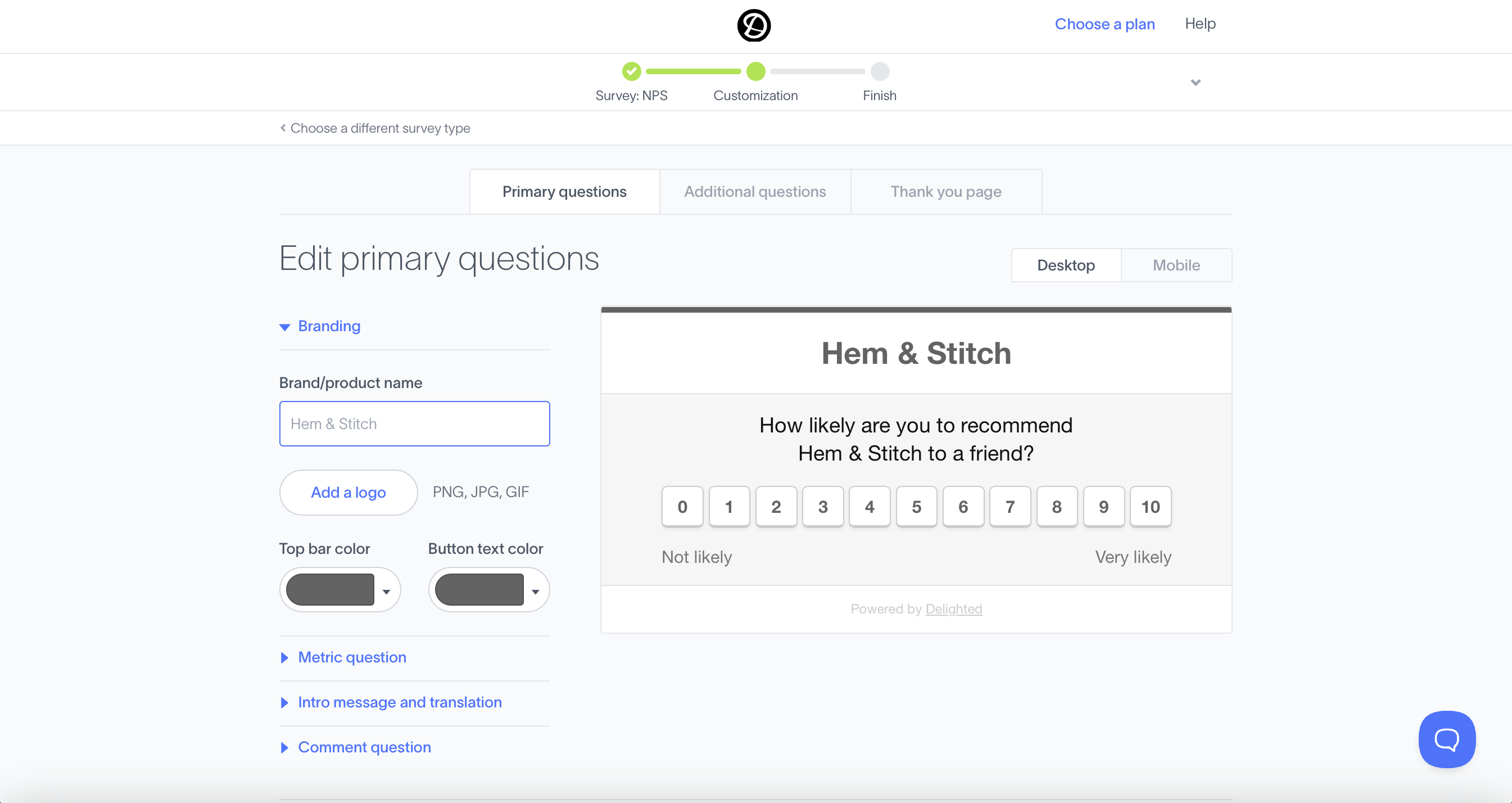Image resolution: width=1512 pixels, height=803 pixels.
Task: Select rating 10 in survey preview
Action: 1150,506
